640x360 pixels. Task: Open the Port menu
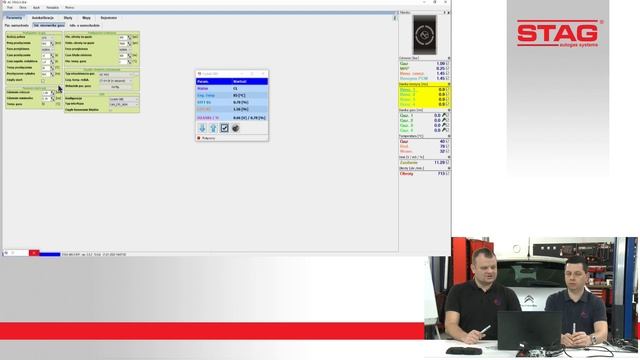coord(10,7)
